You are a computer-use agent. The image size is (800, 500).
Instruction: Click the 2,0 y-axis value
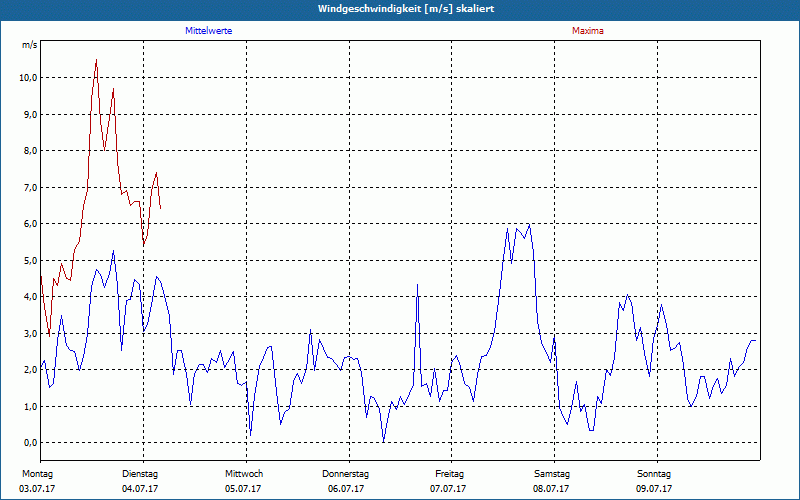(31, 369)
